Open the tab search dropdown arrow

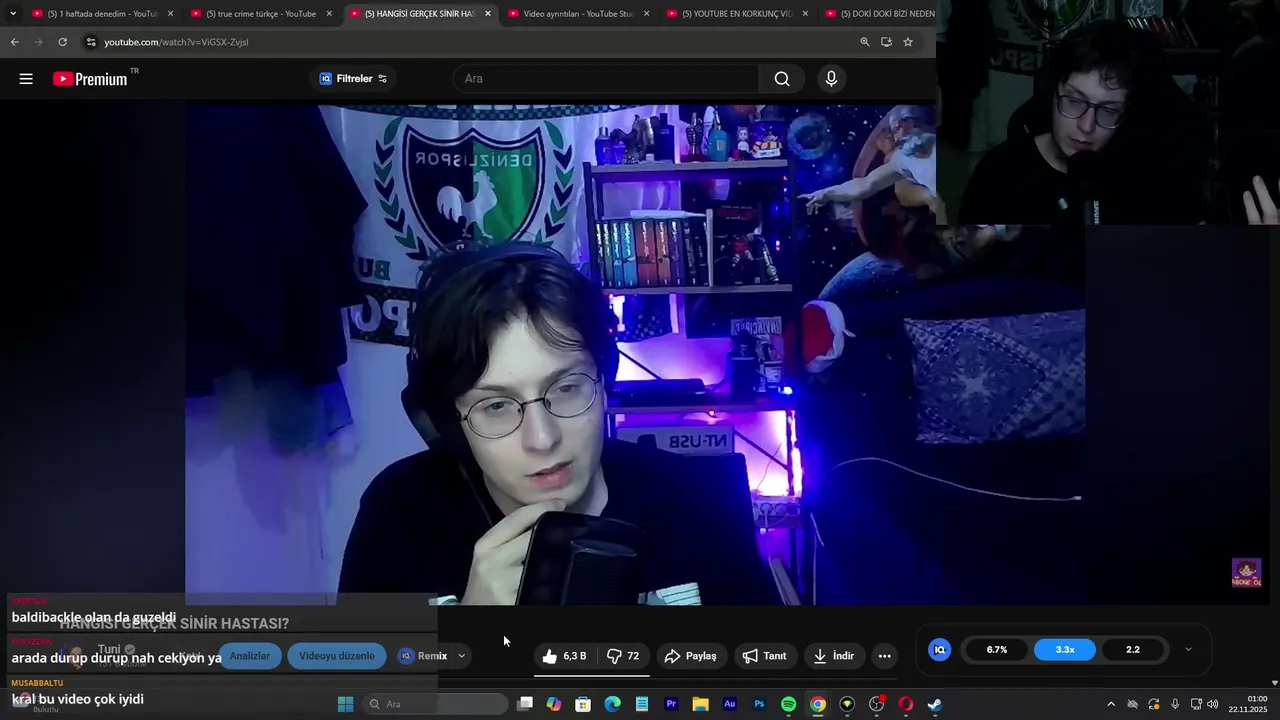click(13, 14)
